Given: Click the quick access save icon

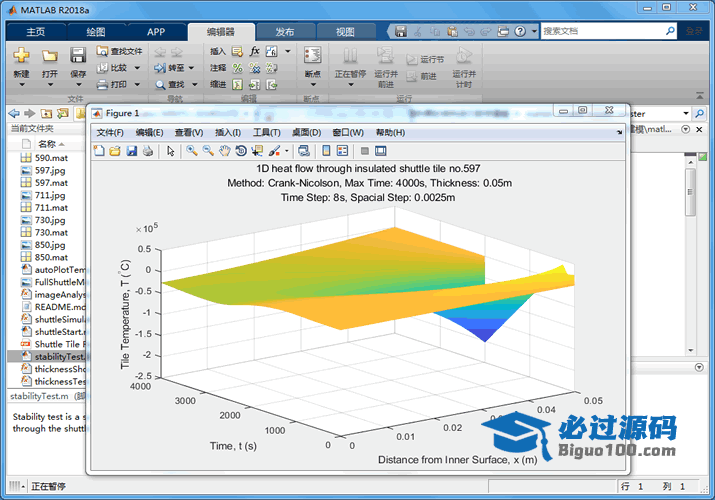Looking at the screenshot, I should 401,31.
